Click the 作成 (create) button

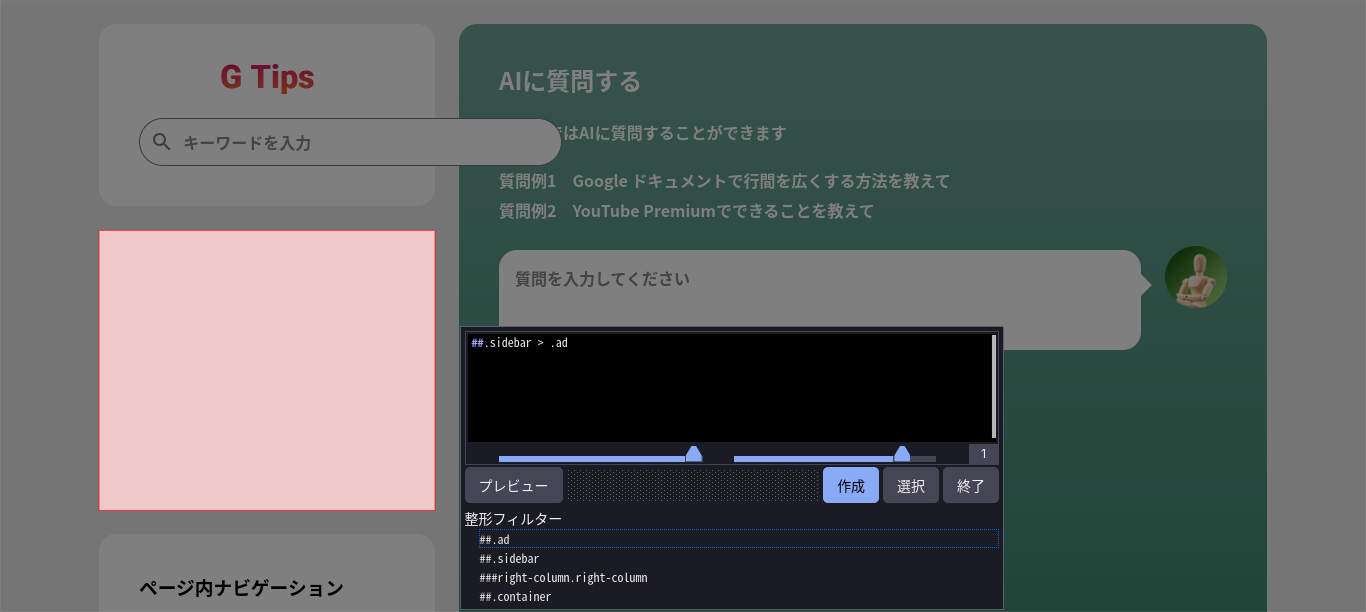pos(851,485)
